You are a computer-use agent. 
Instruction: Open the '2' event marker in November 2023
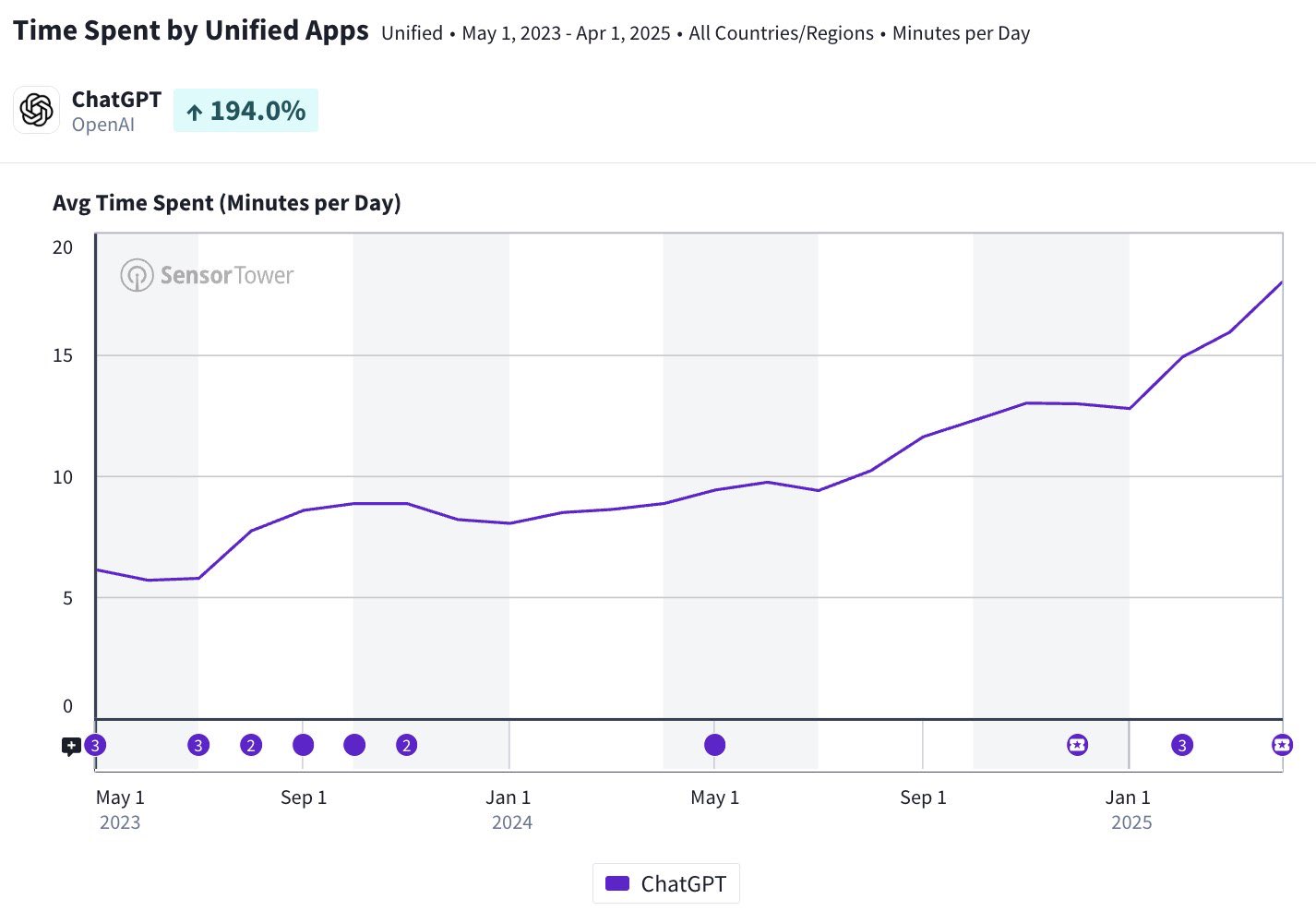pyautogui.click(x=407, y=745)
